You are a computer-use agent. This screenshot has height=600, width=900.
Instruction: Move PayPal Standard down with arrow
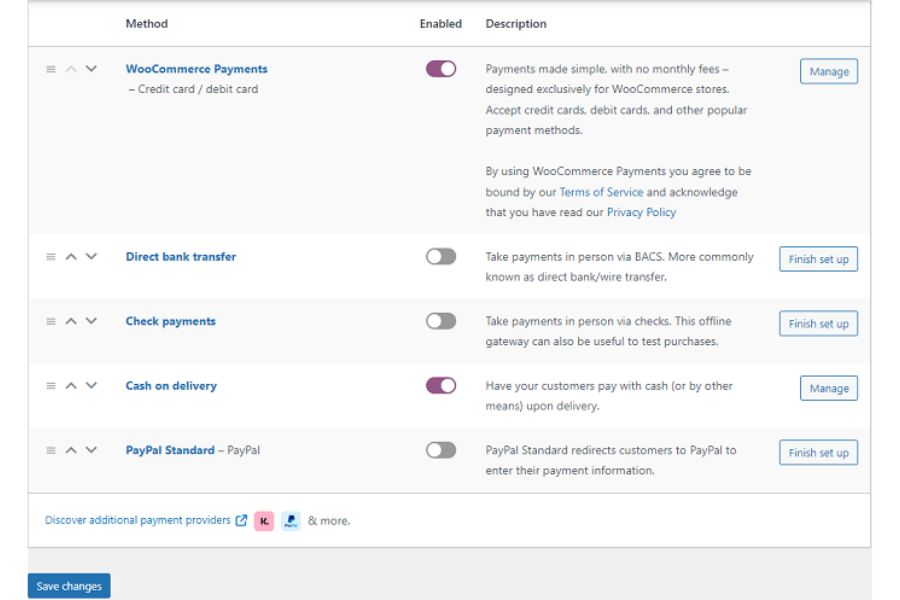click(91, 450)
